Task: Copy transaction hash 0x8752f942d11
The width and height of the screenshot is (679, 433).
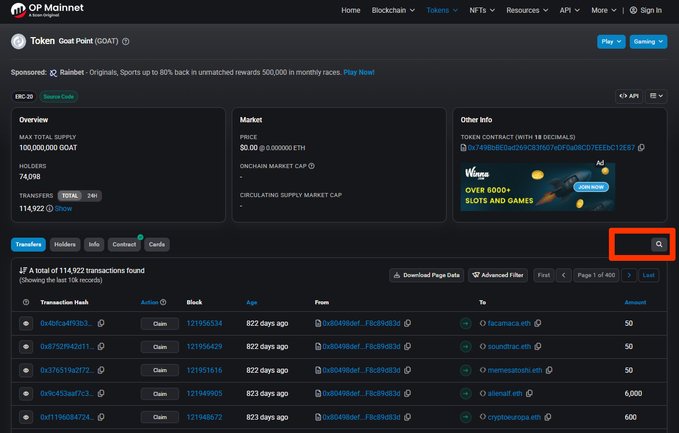Action: pos(101,346)
